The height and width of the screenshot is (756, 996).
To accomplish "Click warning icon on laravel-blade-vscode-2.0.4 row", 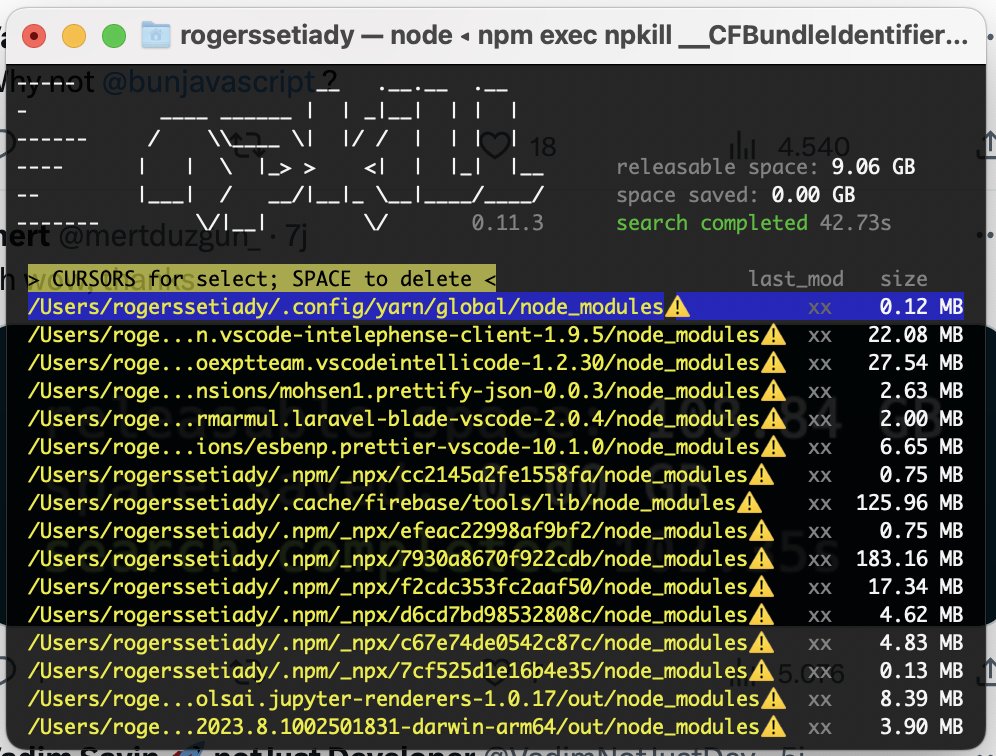I will pyautogui.click(x=773, y=419).
